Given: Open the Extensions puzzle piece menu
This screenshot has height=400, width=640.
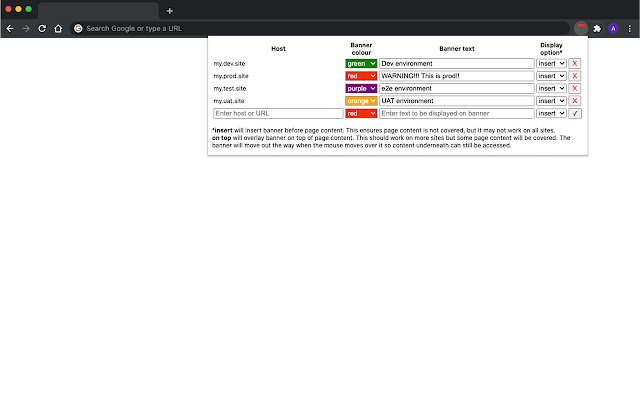Looking at the screenshot, I should click(597, 29).
